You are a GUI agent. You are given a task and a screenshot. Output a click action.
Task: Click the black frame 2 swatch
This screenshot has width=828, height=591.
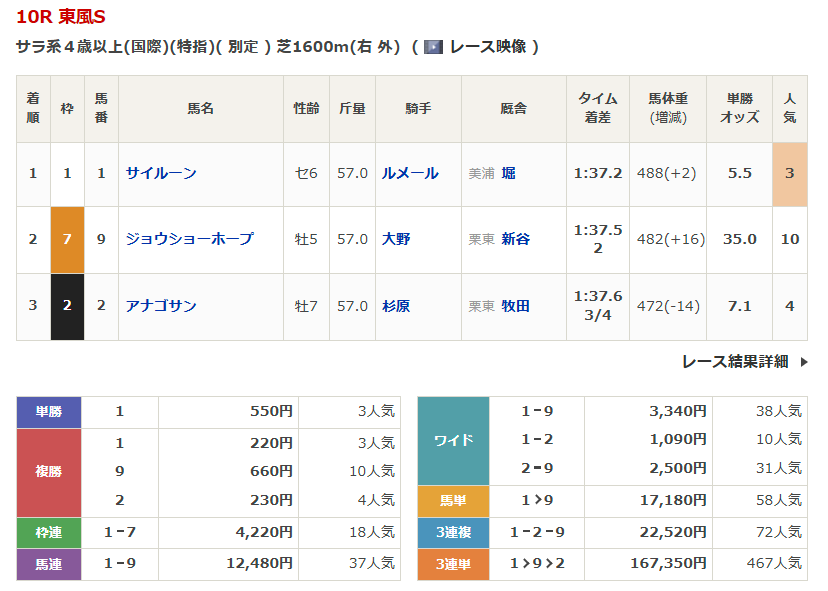click(67, 306)
